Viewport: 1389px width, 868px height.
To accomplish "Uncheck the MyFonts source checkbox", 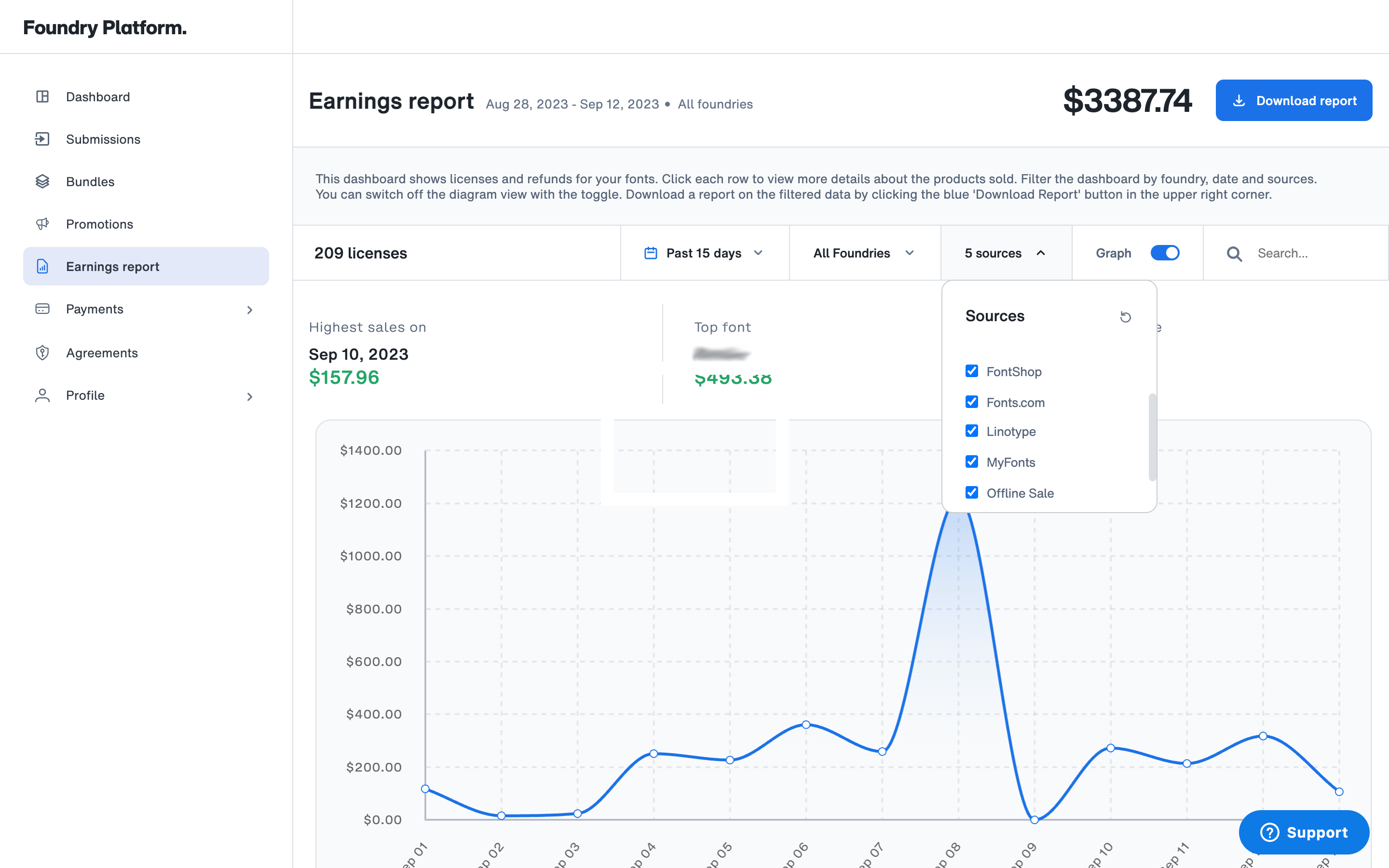I will click(972, 461).
